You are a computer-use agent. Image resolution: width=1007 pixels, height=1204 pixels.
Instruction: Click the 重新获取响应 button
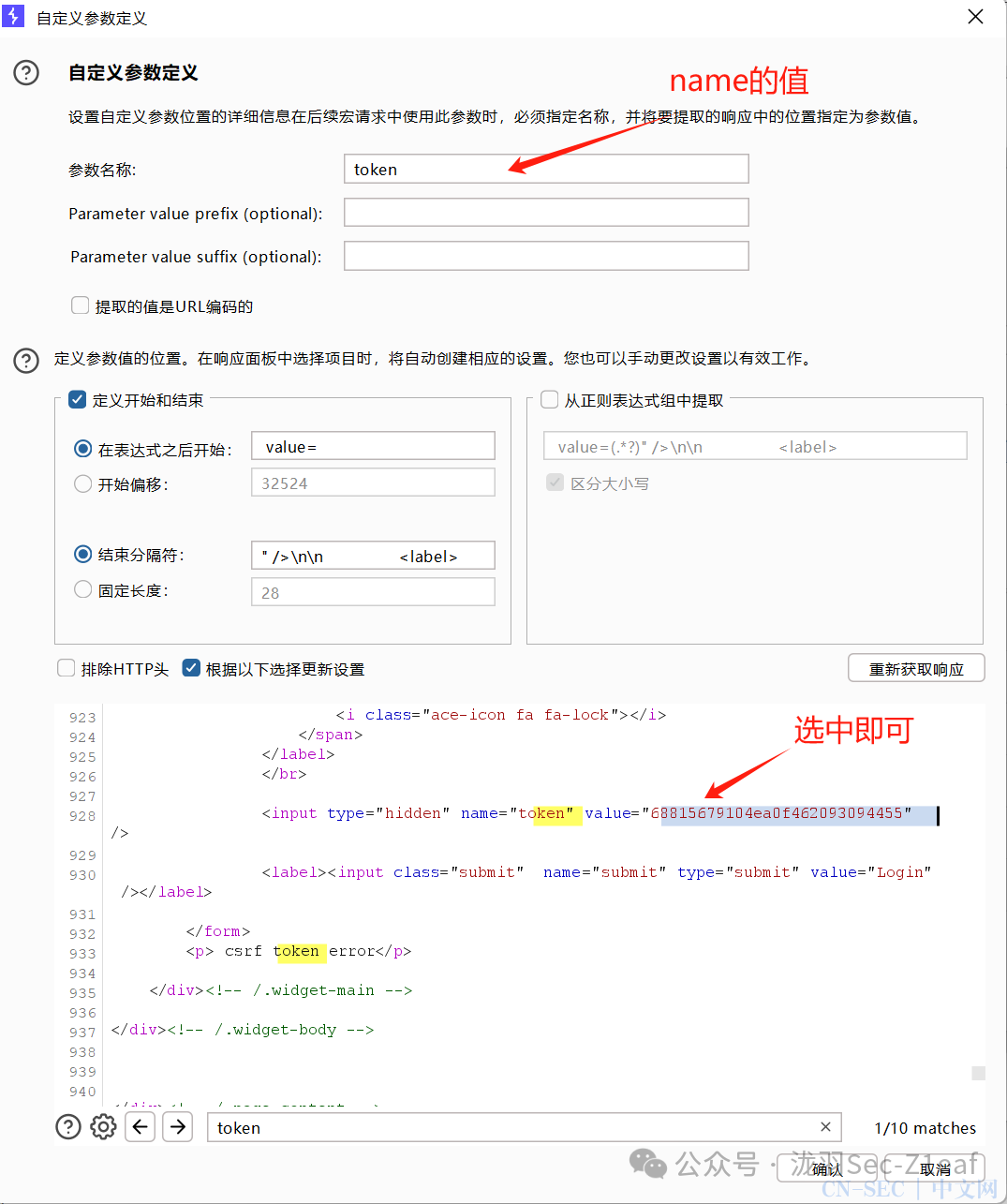tap(916, 668)
